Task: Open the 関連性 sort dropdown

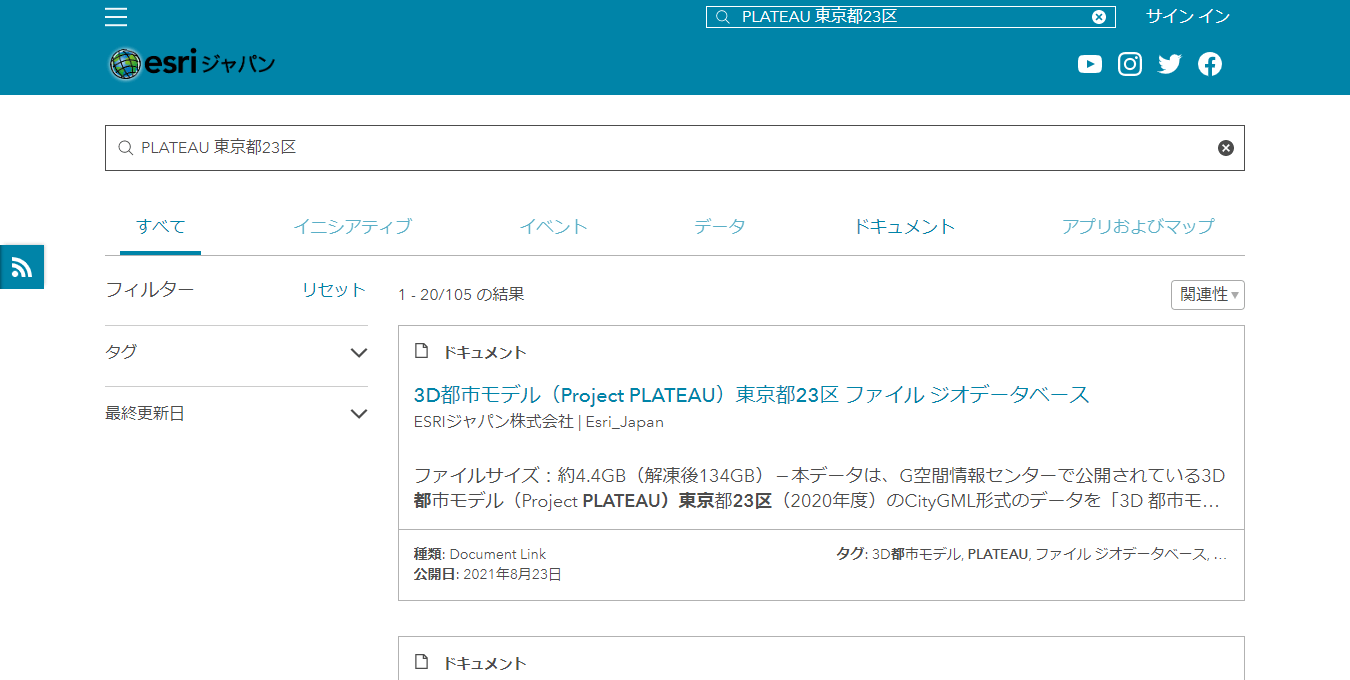Action: coord(1208,295)
